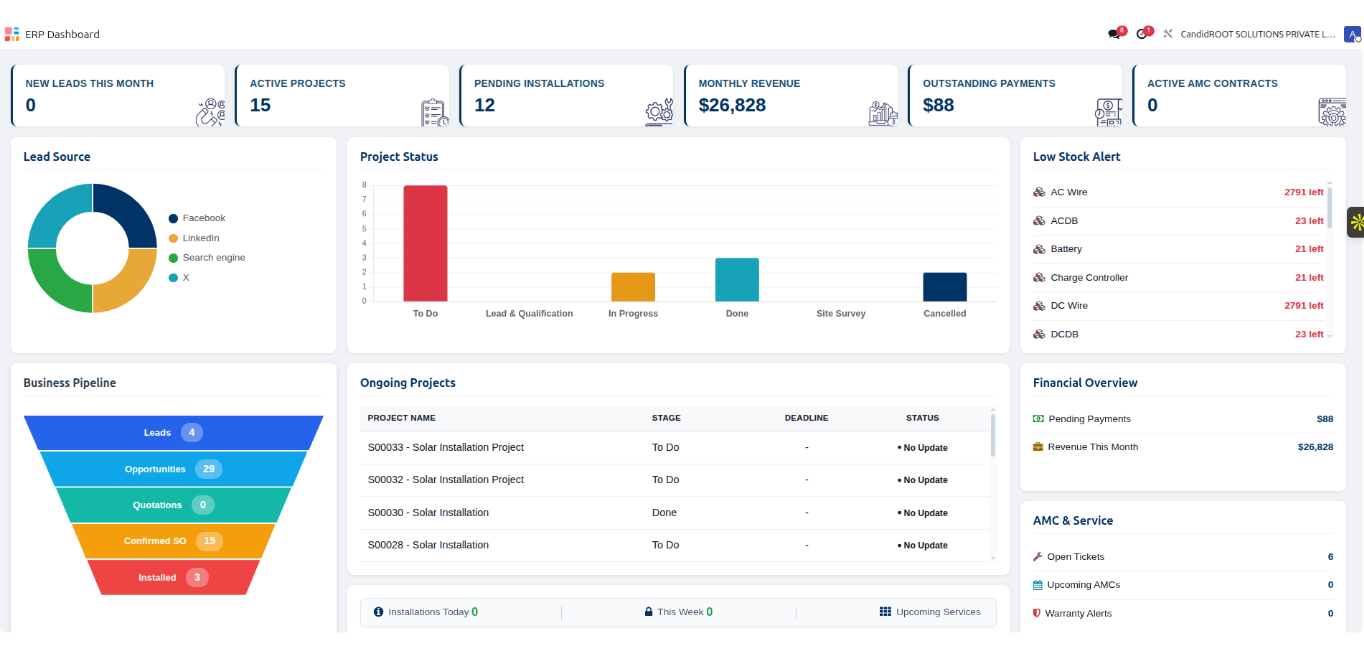1364x653 pixels.
Task: Select the Installed funnel stage
Action: pos(174,577)
